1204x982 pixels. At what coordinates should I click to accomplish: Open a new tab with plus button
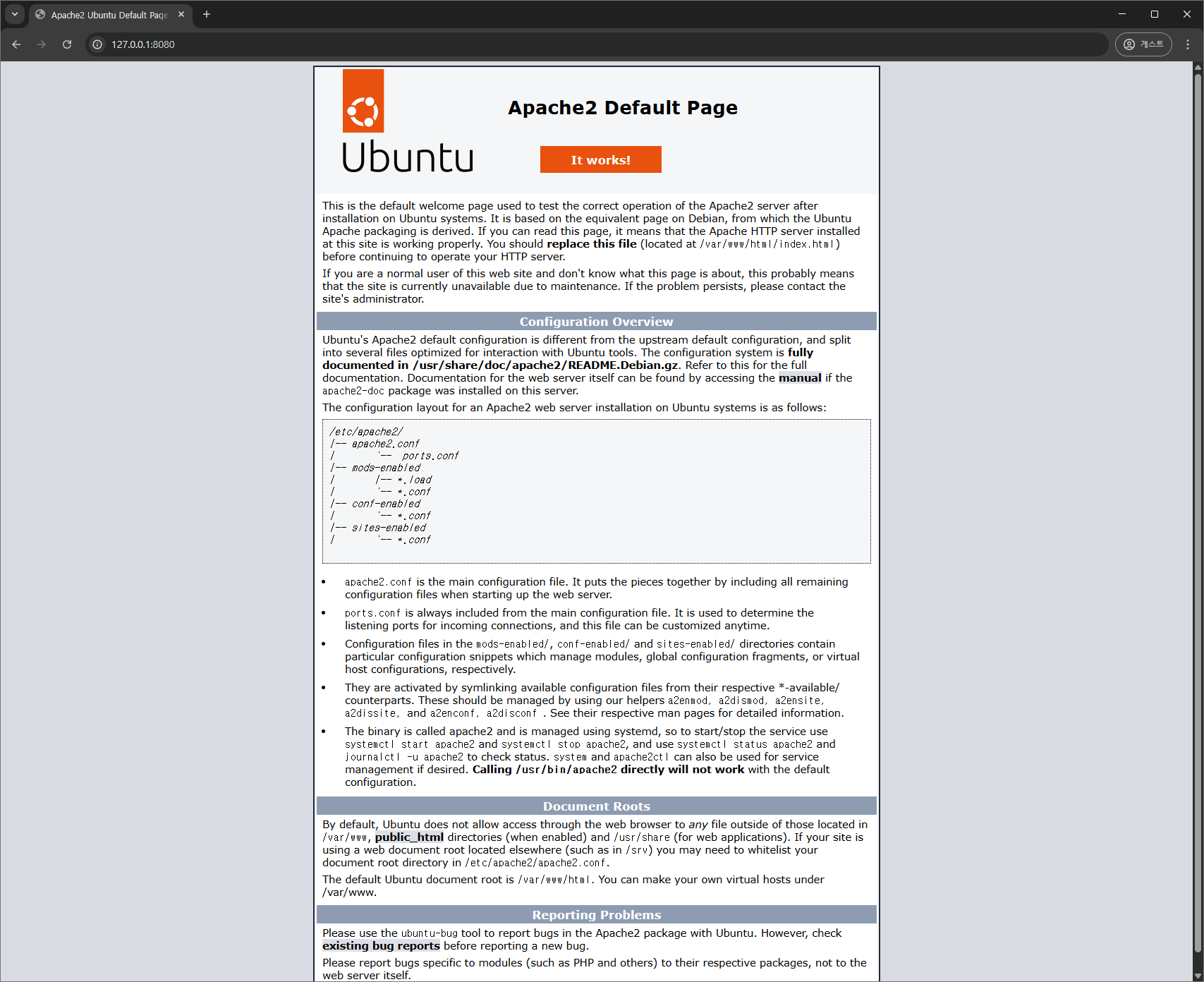pyautogui.click(x=207, y=14)
